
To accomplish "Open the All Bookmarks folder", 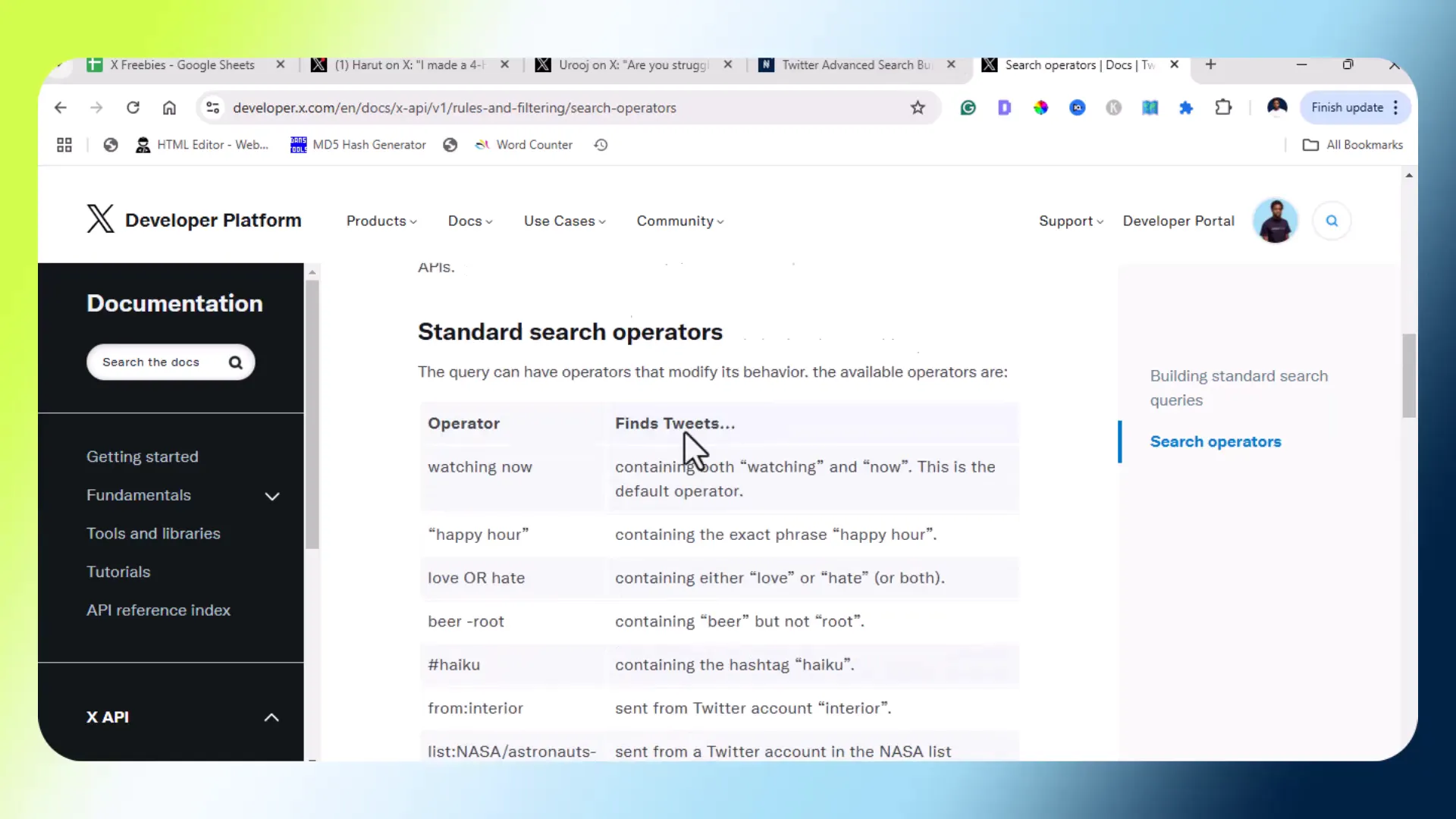I will (1353, 145).
